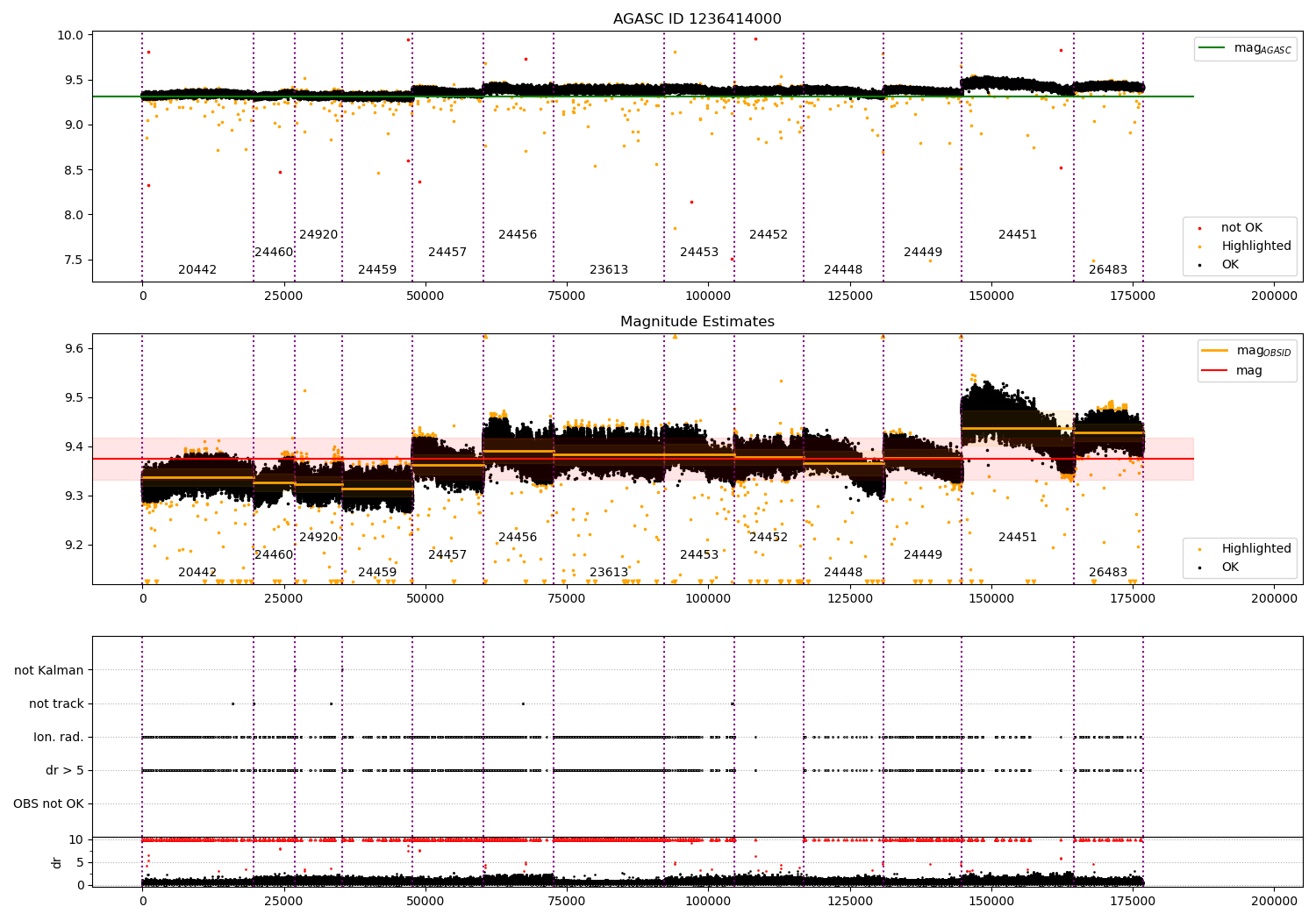The width and height of the screenshot is (1316, 921).
Task: Click OBSID label 24920 in Magnitude Estimates plot
Action: point(318,538)
